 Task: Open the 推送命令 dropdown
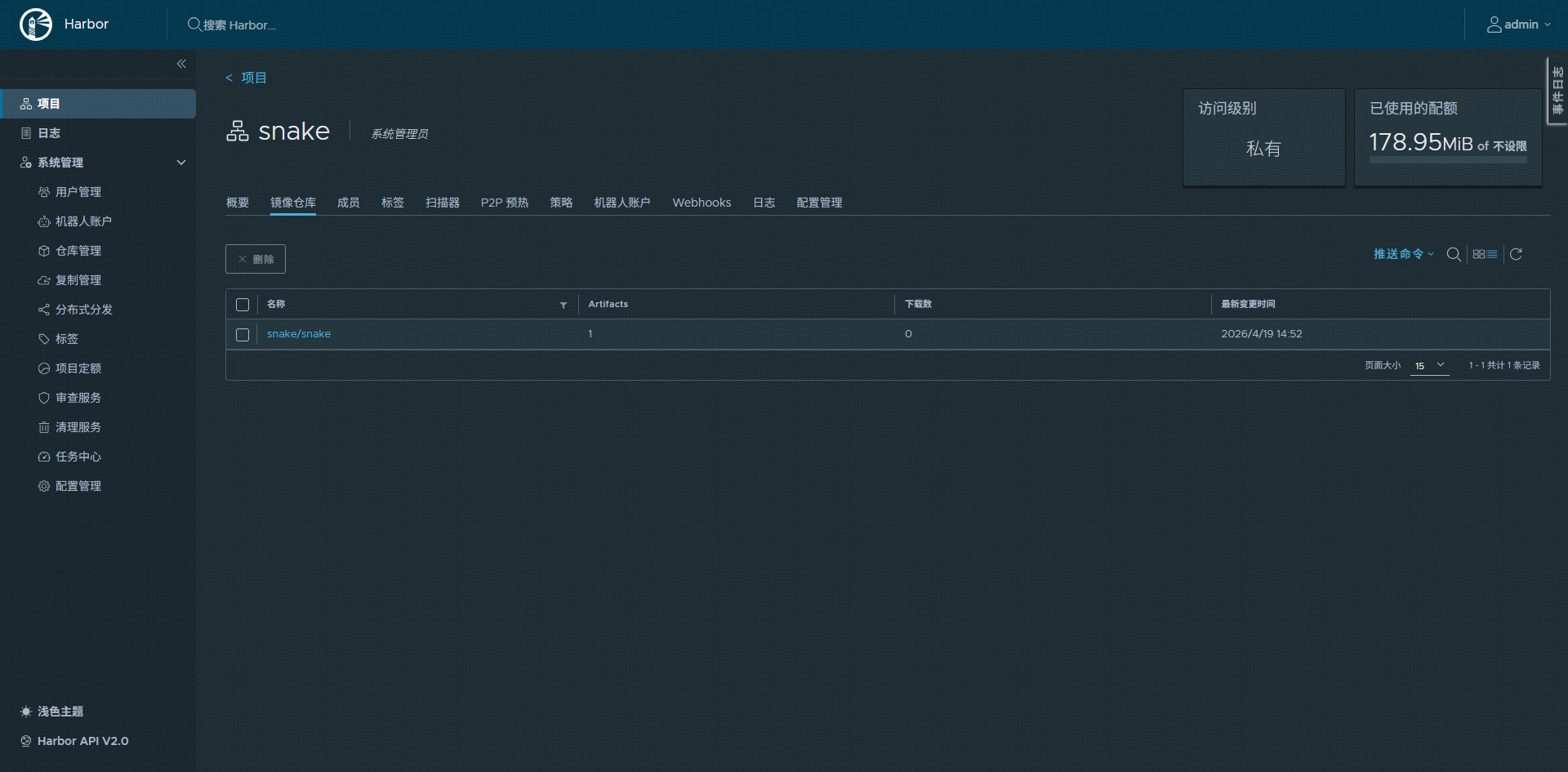pyautogui.click(x=1404, y=254)
